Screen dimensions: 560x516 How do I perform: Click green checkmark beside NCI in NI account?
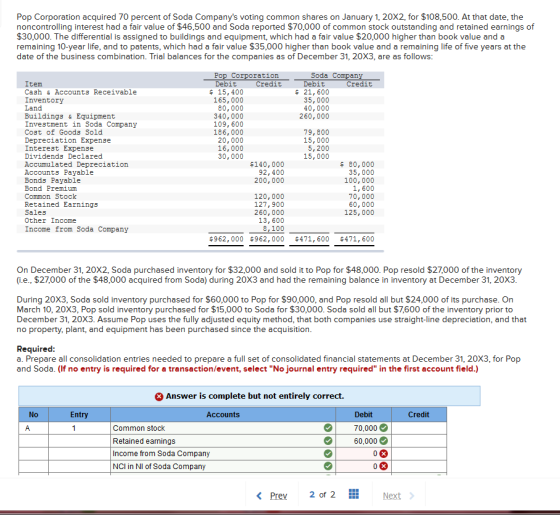click(328, 466)
